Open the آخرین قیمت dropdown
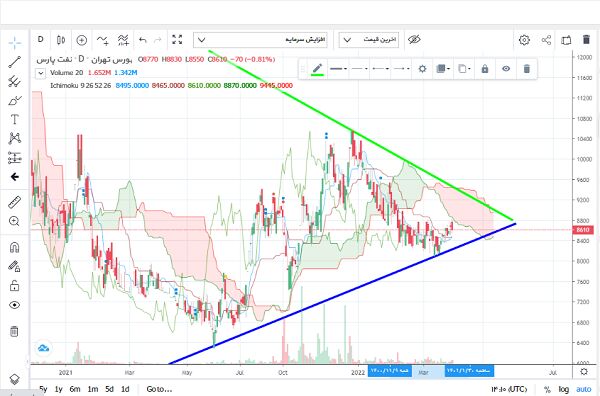The width and height of the screenshot is (600, 396). [369, 40]
